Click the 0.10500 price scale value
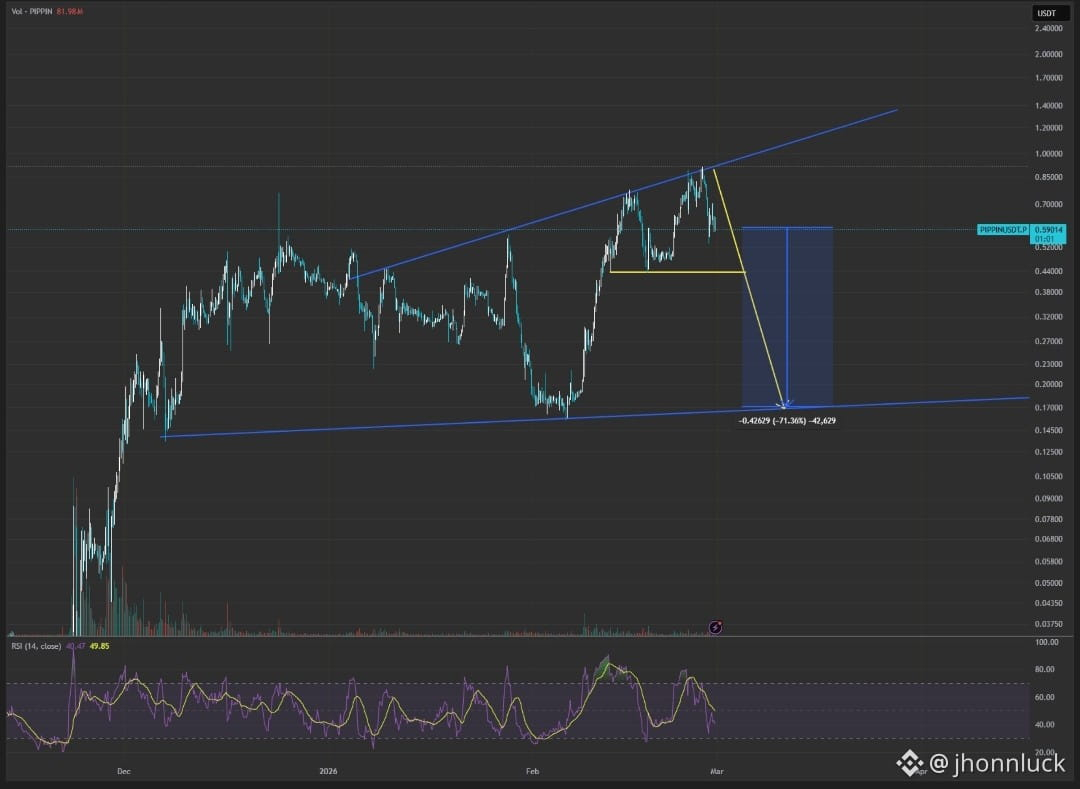Viewport: 1080px width, 789px height. (1048, 476)
